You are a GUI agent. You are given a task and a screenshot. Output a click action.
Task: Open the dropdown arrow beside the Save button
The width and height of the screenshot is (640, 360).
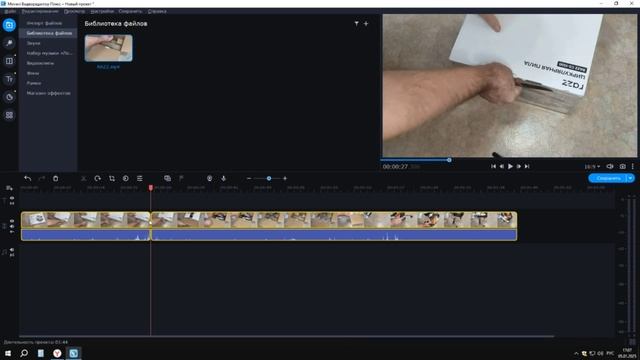631,178
